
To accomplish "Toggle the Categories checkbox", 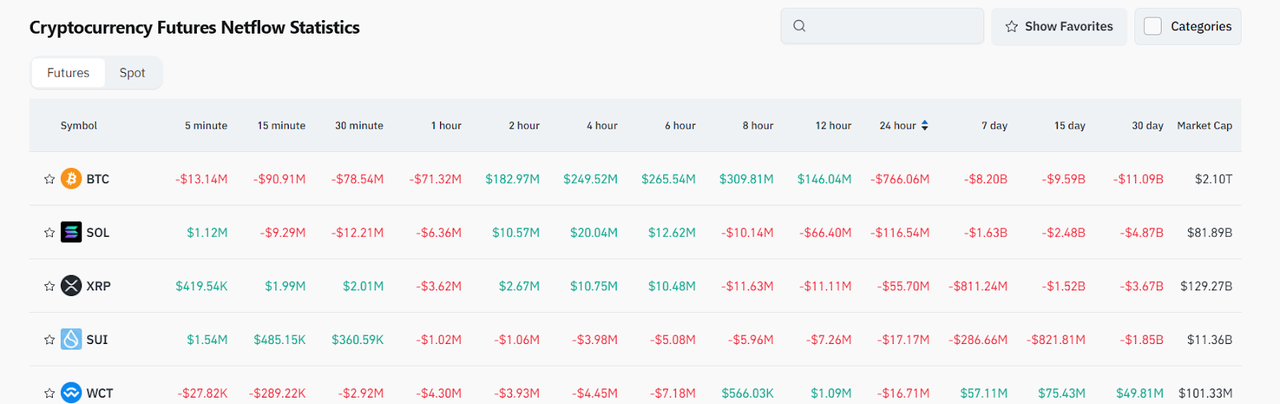I will 1153,26.
